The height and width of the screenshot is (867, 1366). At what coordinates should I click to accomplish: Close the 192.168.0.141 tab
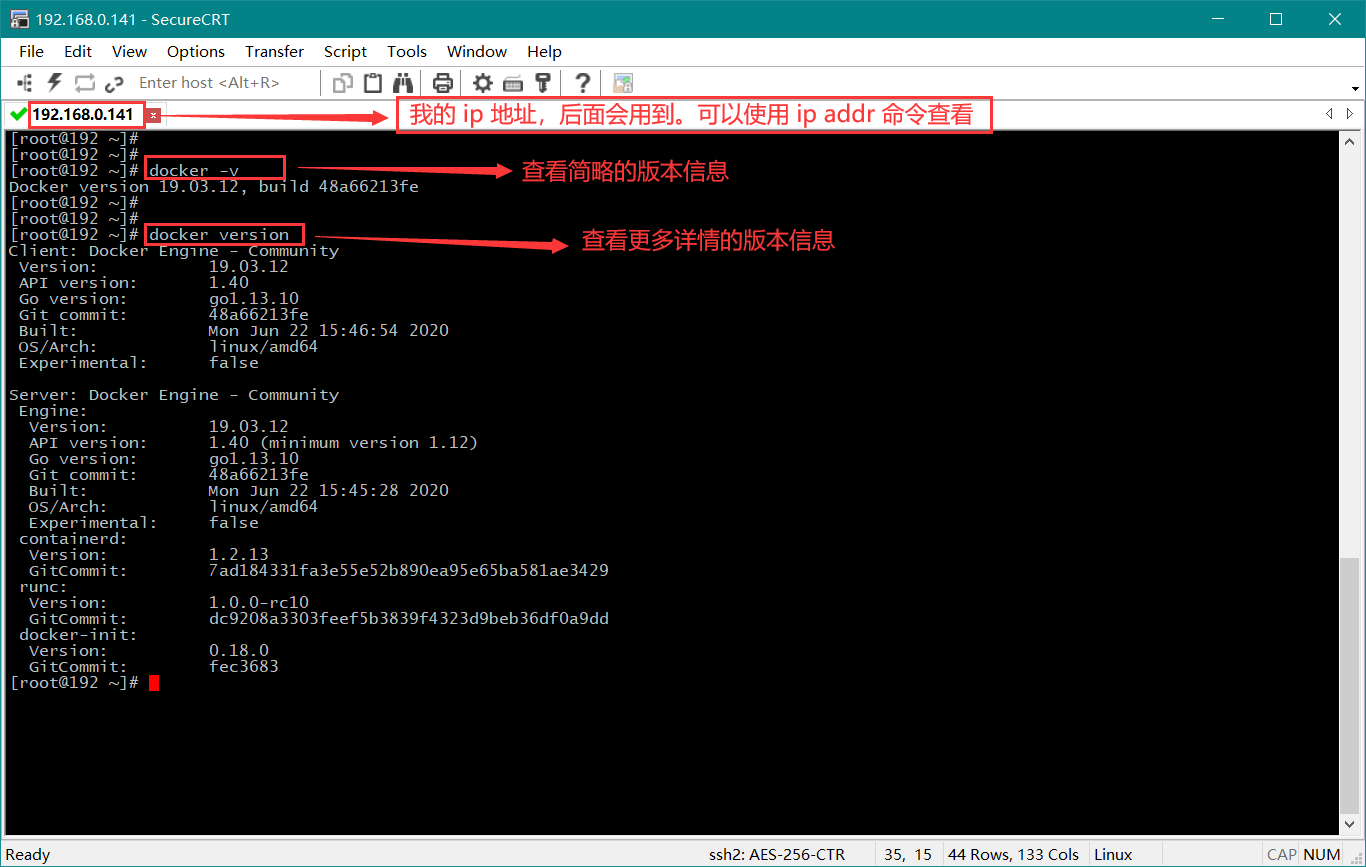153,116
